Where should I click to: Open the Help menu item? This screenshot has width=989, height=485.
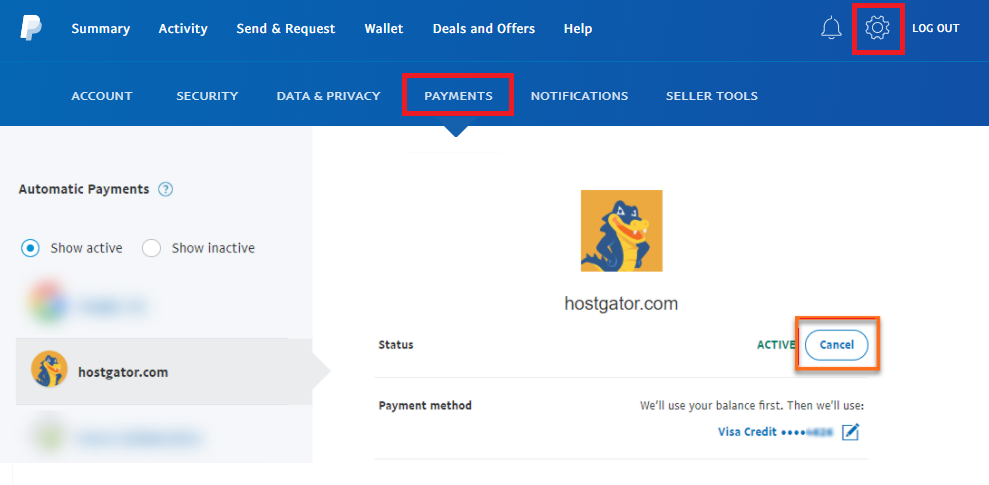click(578, 28)
